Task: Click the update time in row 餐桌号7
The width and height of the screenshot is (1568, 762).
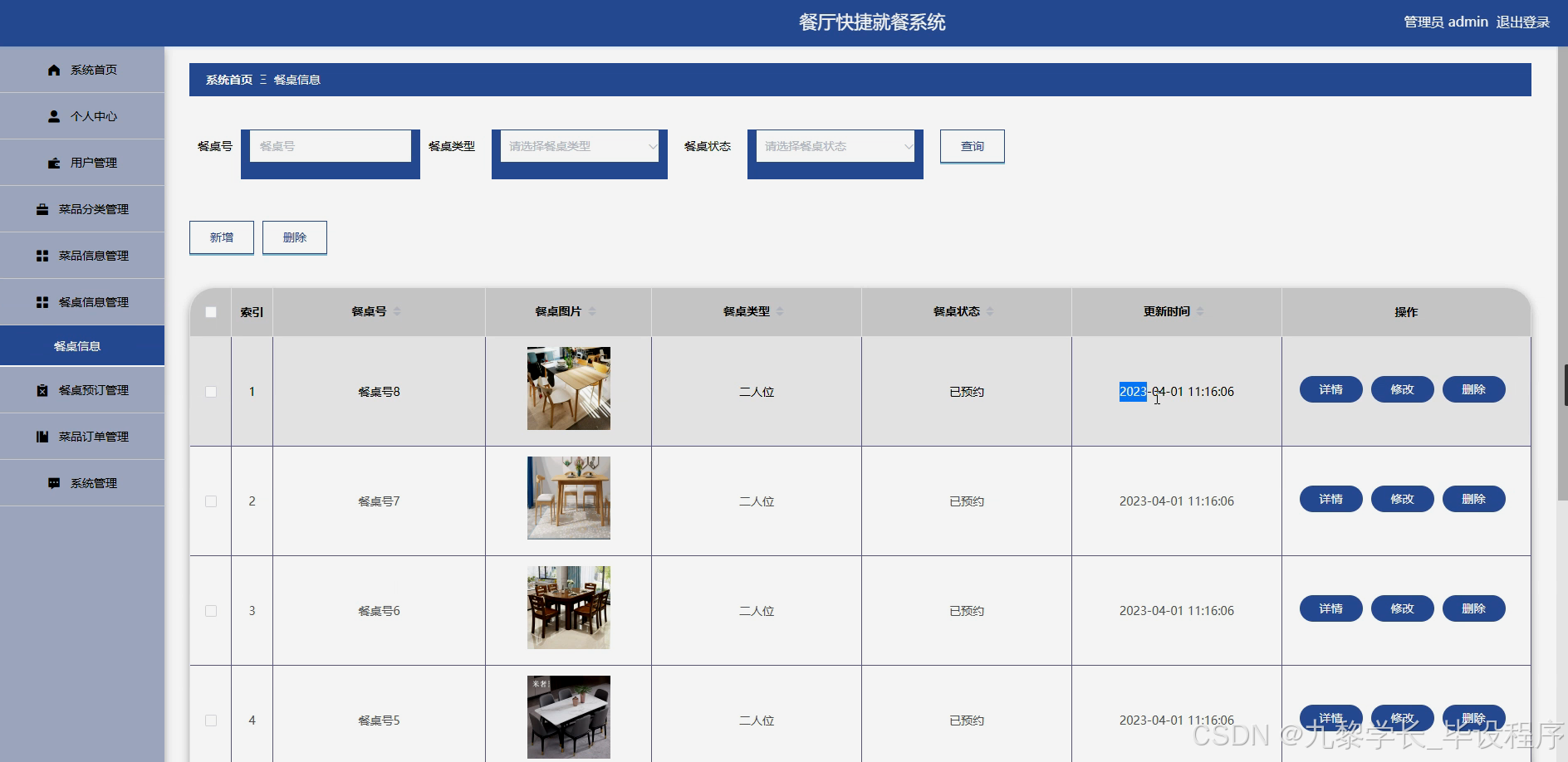Action: coord(1177,501)
